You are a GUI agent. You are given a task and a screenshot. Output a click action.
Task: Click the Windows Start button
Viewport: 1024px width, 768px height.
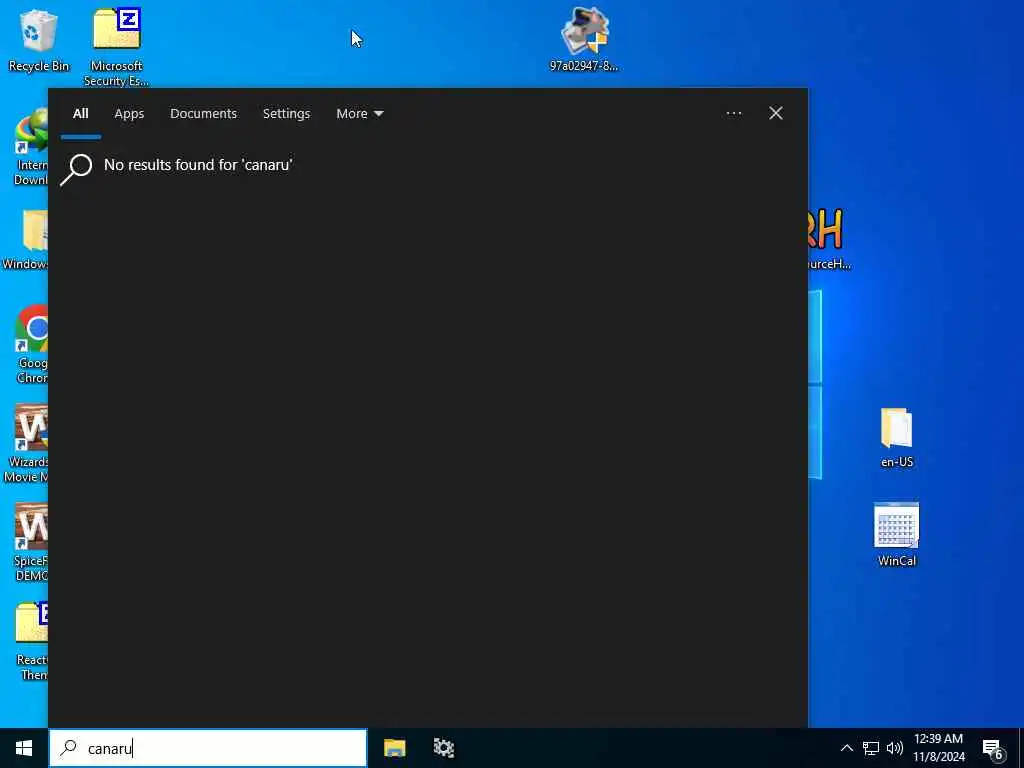point(24,748)
